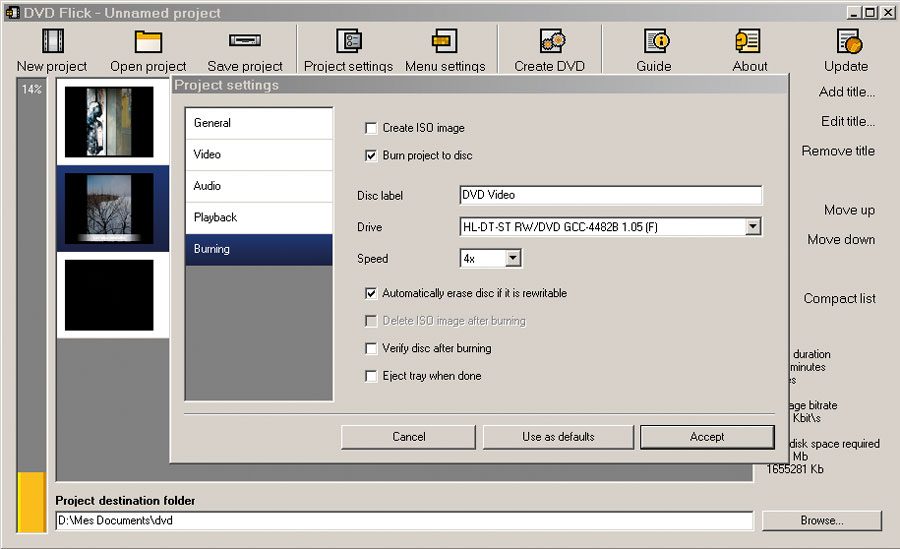Enable the Create ISO image checkbox
Viewport: 900px width, 549px height.
[x=371, y=128]
